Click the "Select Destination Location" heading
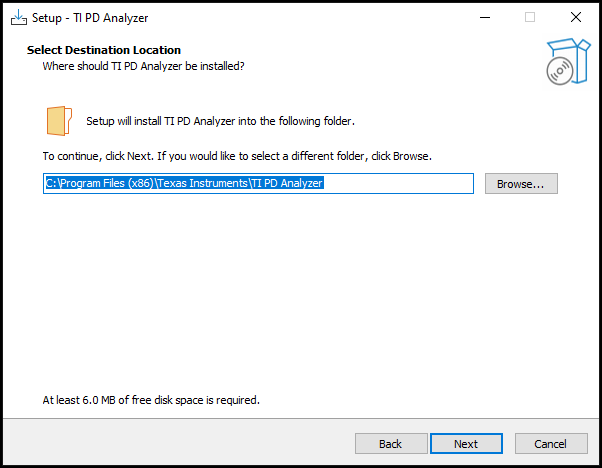The height and width of the screenshot is (468, 602). click(104, 50)
